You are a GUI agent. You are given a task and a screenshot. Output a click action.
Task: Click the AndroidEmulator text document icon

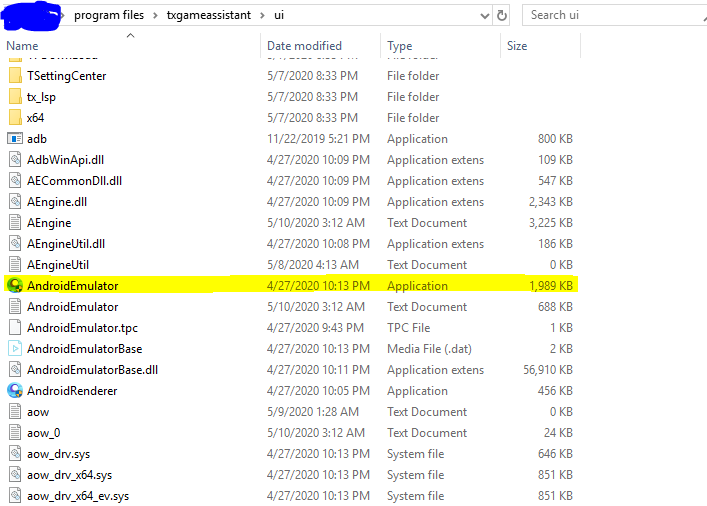click(15, 307)
